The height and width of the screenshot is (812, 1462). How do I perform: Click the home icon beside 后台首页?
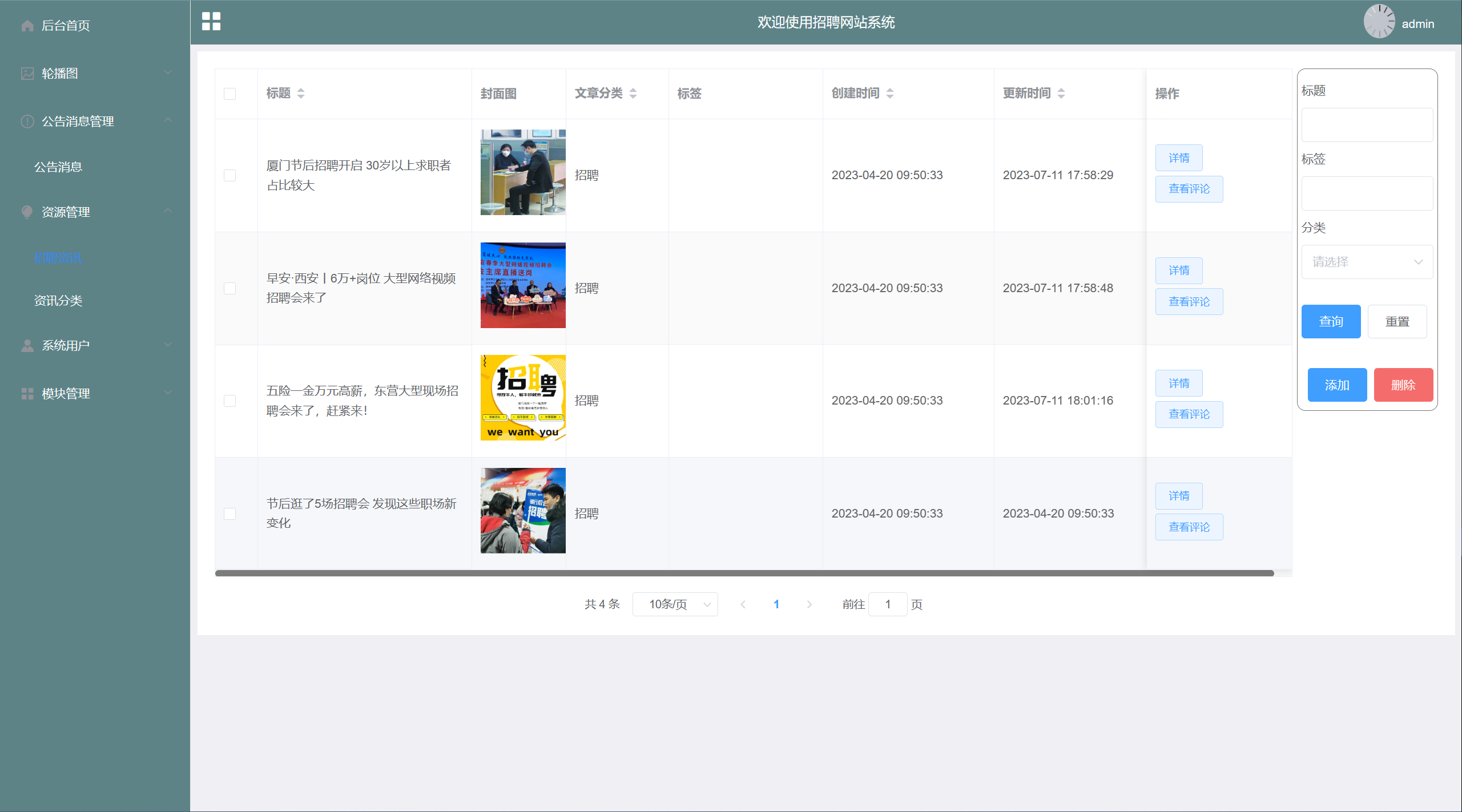click(x=27, y=26)
